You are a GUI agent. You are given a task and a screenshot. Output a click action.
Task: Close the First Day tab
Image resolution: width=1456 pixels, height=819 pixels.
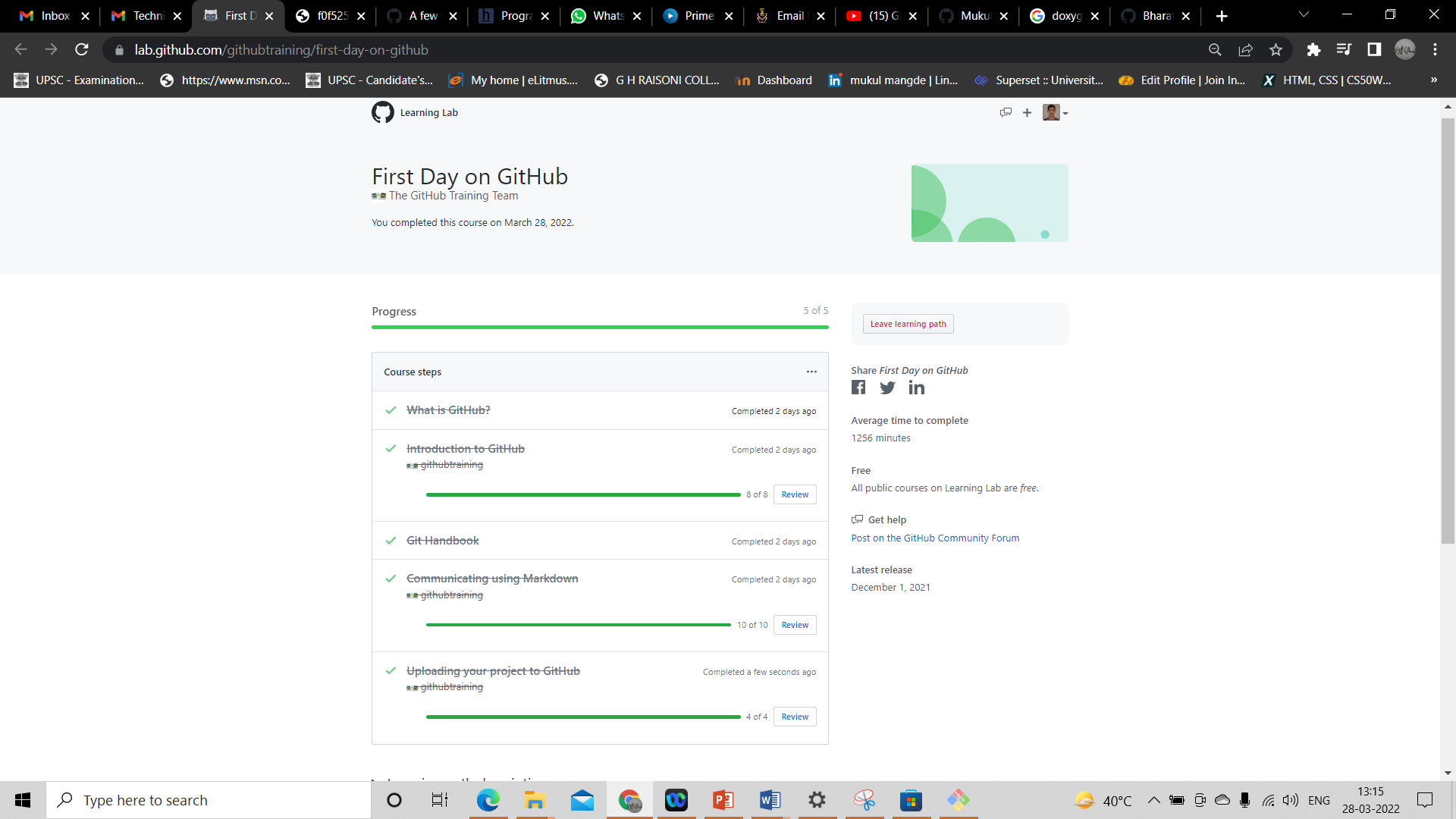pyautogui.click(x=269, y=16)
